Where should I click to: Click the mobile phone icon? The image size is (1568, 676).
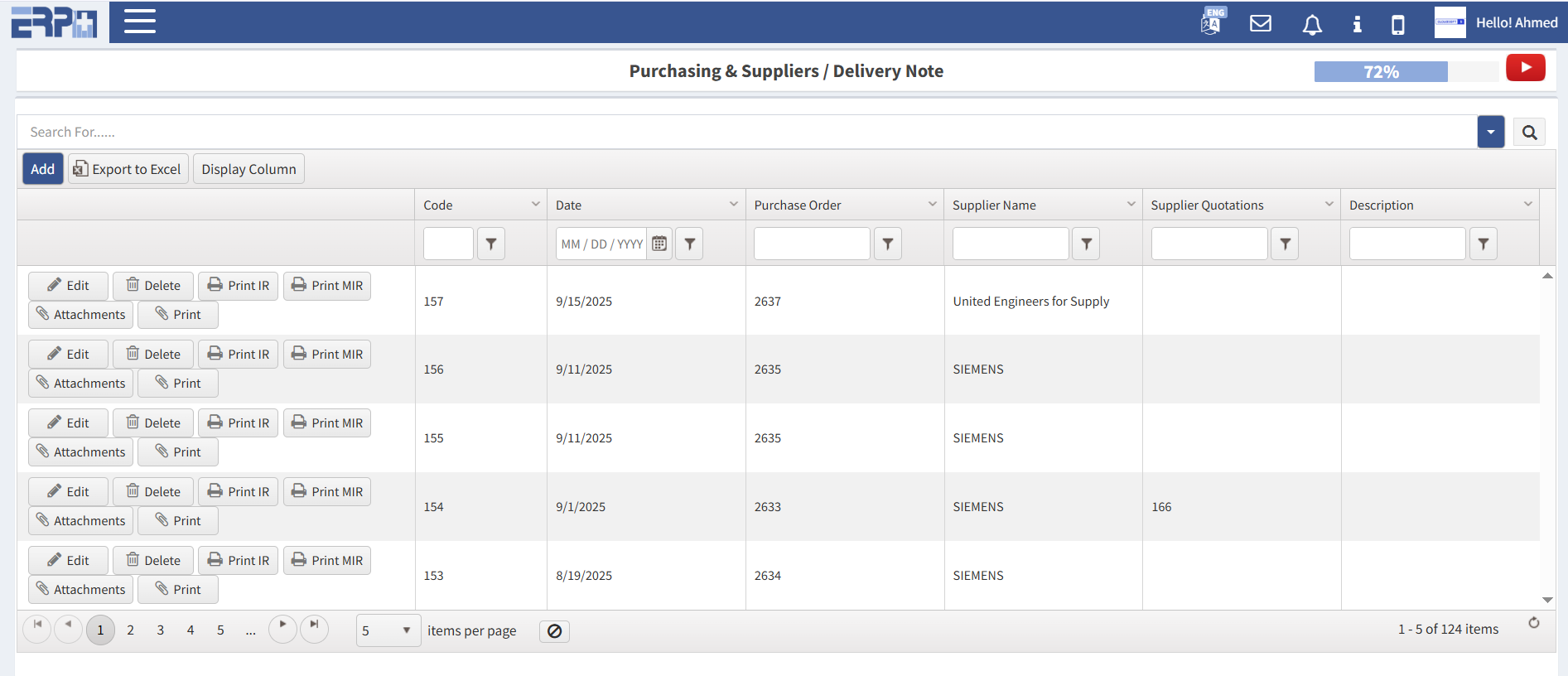point(1397,24)
